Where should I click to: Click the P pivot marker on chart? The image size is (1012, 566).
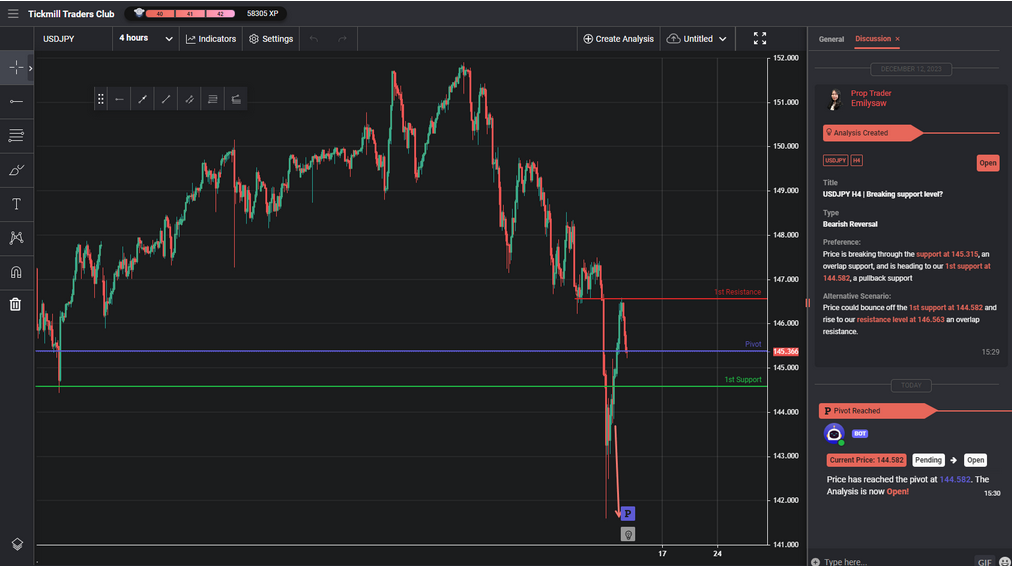[627, 514]
